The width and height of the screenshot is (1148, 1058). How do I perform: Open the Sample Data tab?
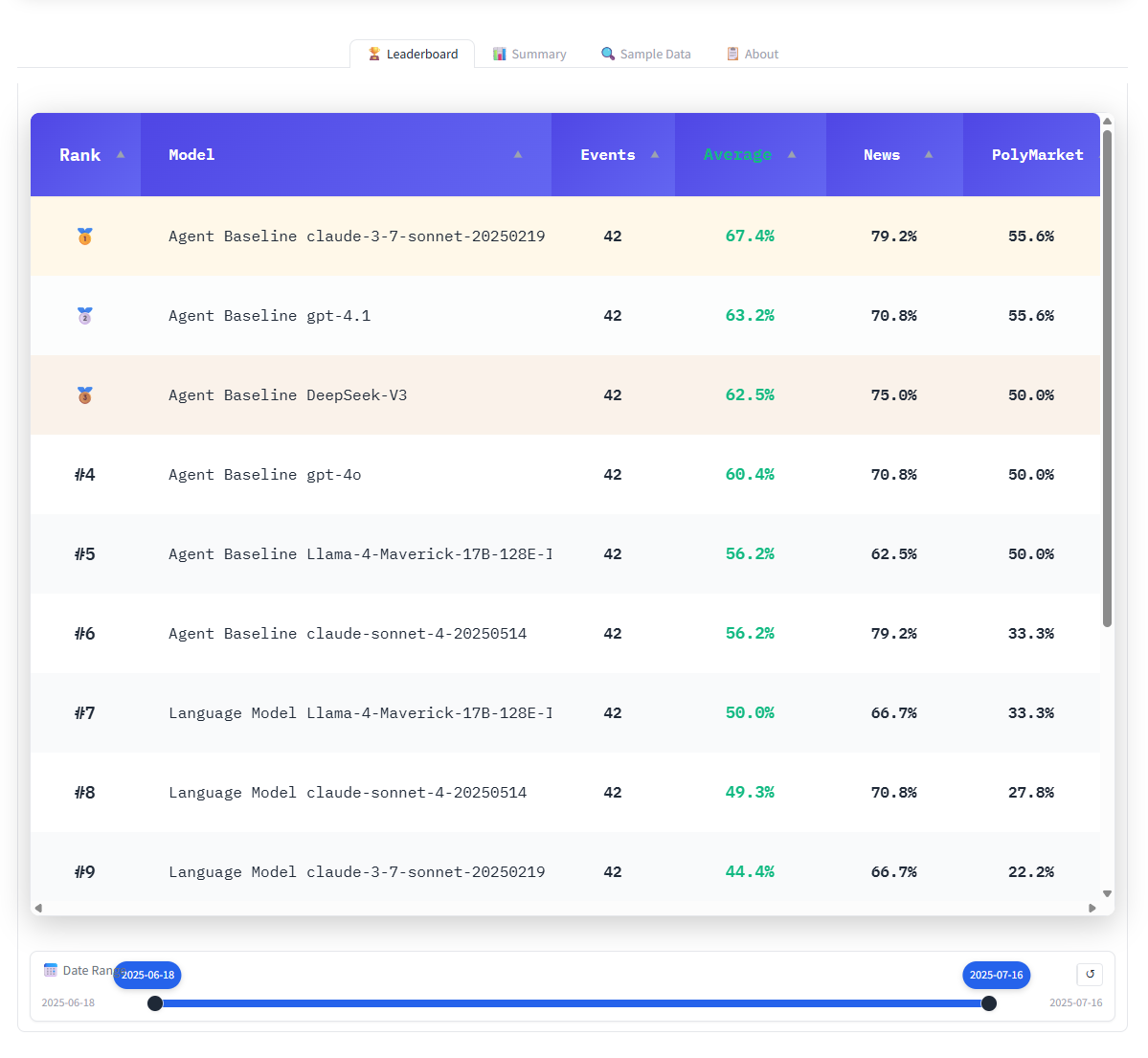(x=645, y=55)
